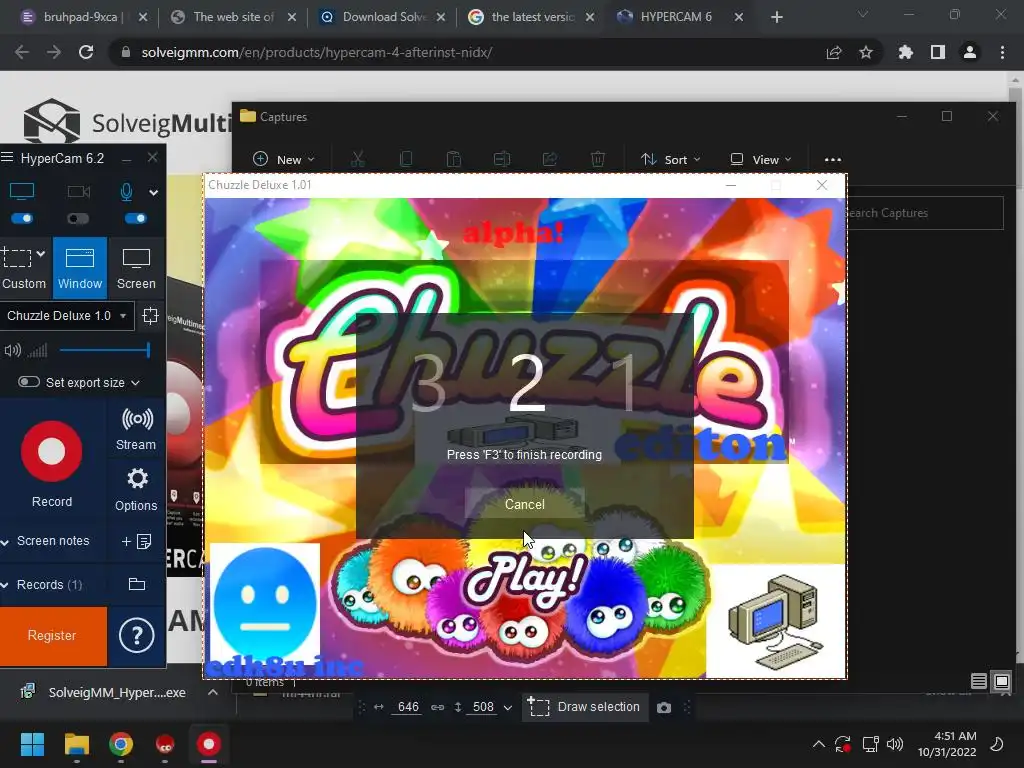Image resolution: width=1024 pixels, height=768 pixels.
Task: Bookmark this page with the star
Action: click(866, 52)
